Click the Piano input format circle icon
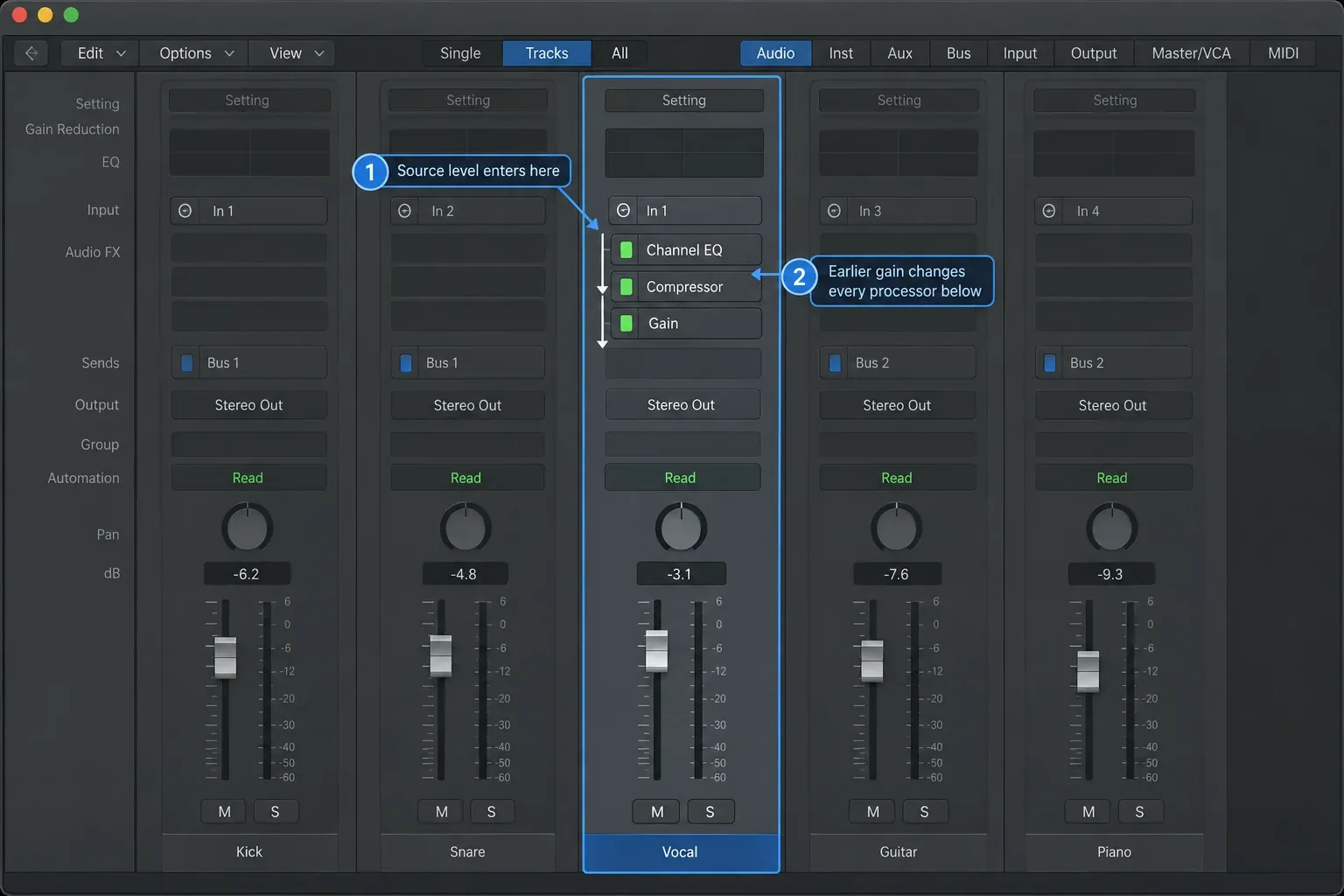 coord(1049,211)
